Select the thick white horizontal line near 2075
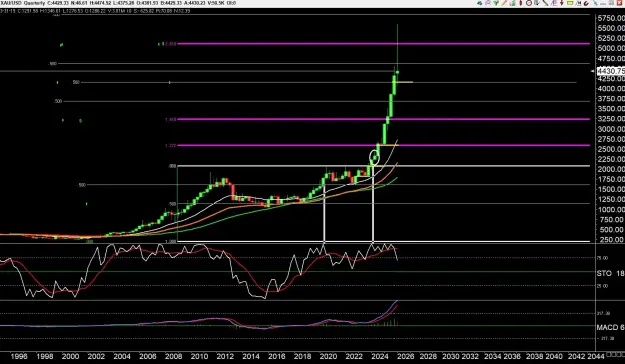Screen dimensions: 625x364 tap(383, 166)
